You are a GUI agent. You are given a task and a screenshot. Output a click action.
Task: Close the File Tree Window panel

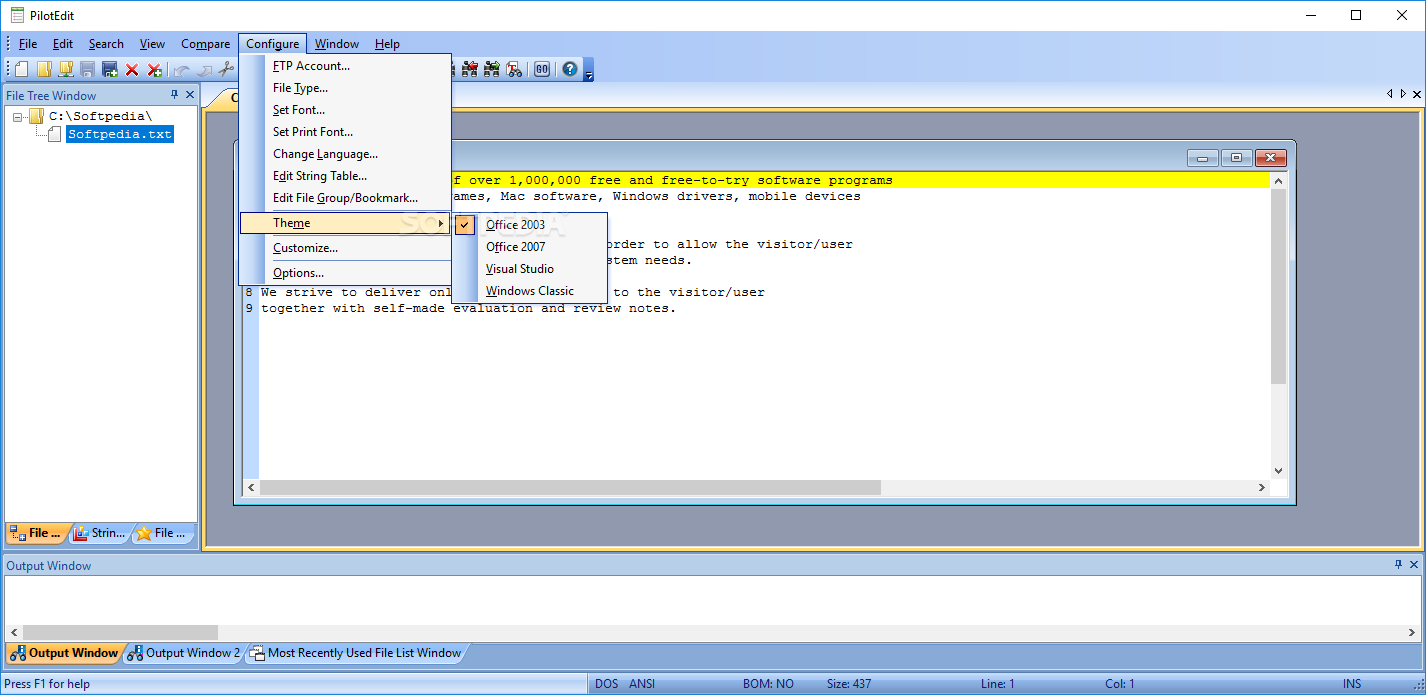click(190, 95)
